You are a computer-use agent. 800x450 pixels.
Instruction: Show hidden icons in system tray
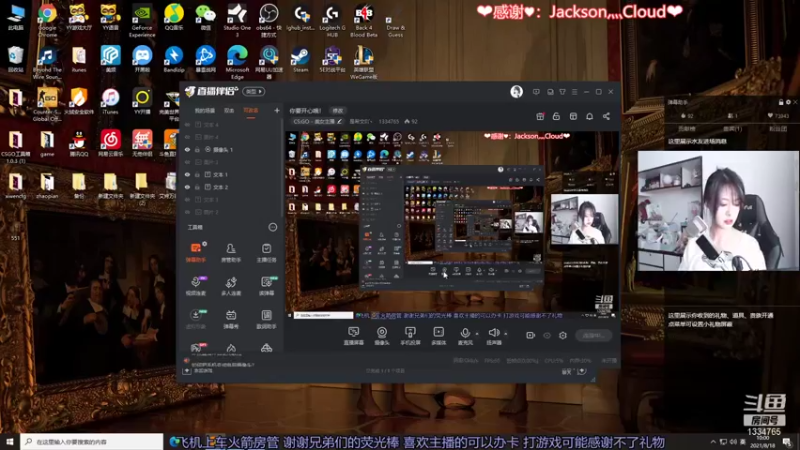pos(713,441)
